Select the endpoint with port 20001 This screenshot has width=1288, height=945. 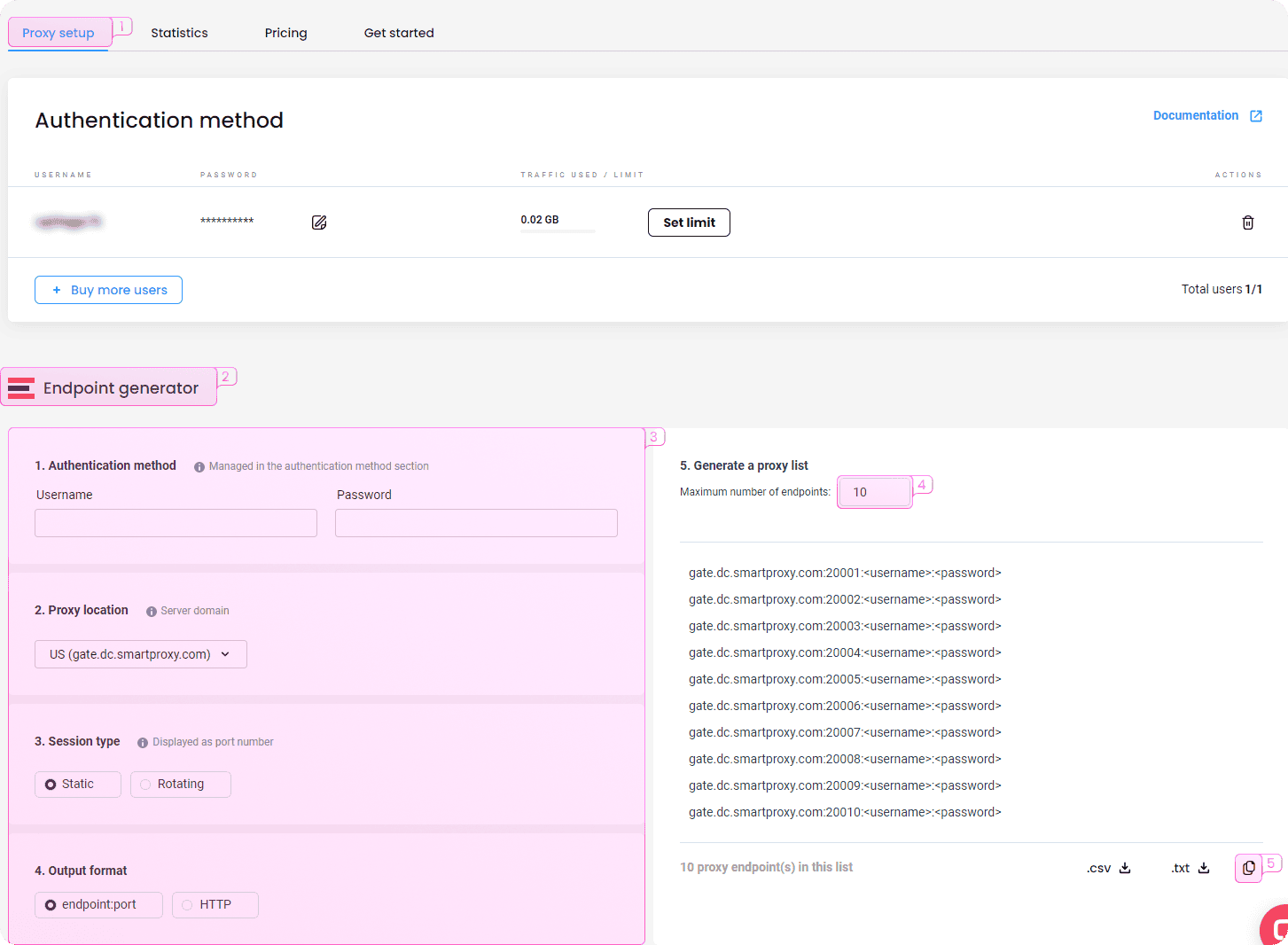coord(845,574)
